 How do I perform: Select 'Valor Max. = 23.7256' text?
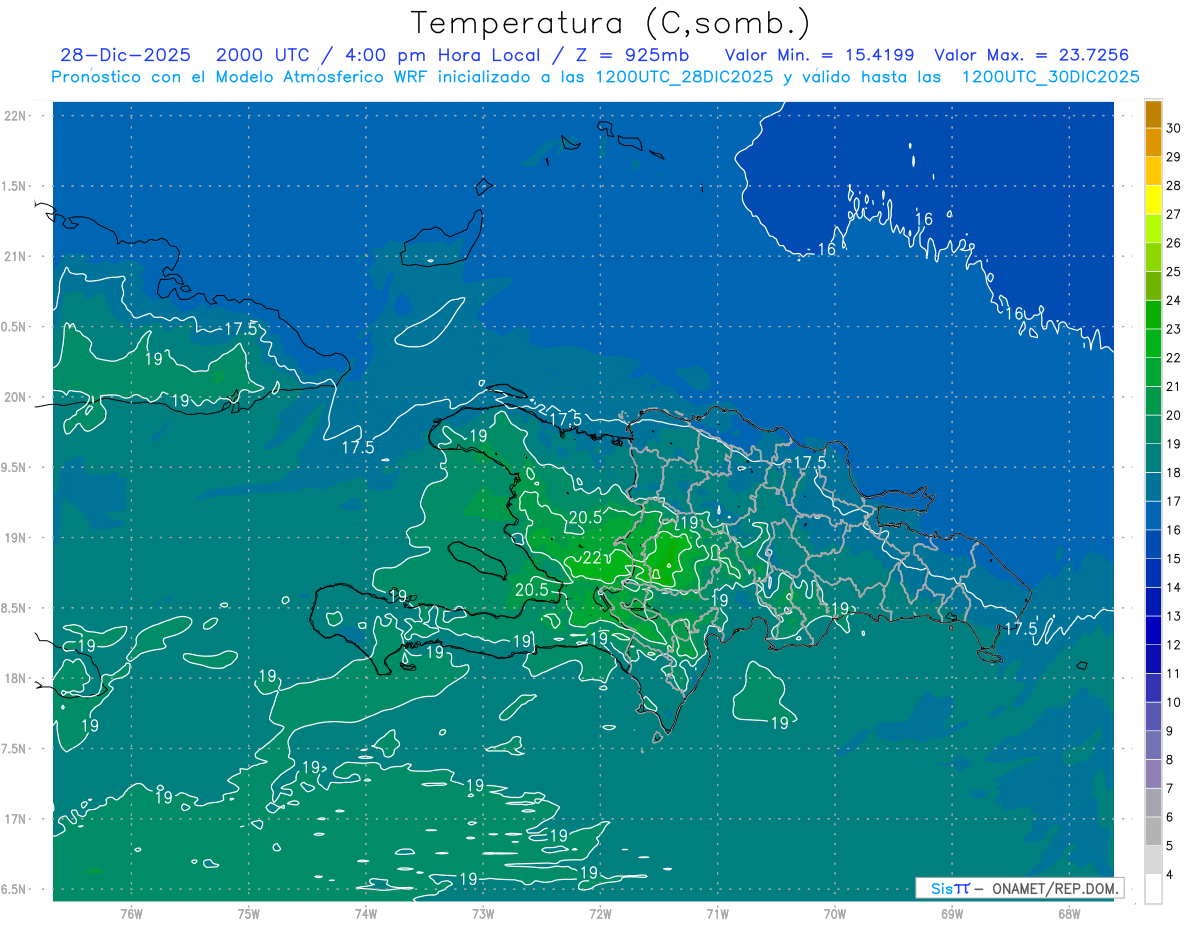click(x=1031, y=55)
